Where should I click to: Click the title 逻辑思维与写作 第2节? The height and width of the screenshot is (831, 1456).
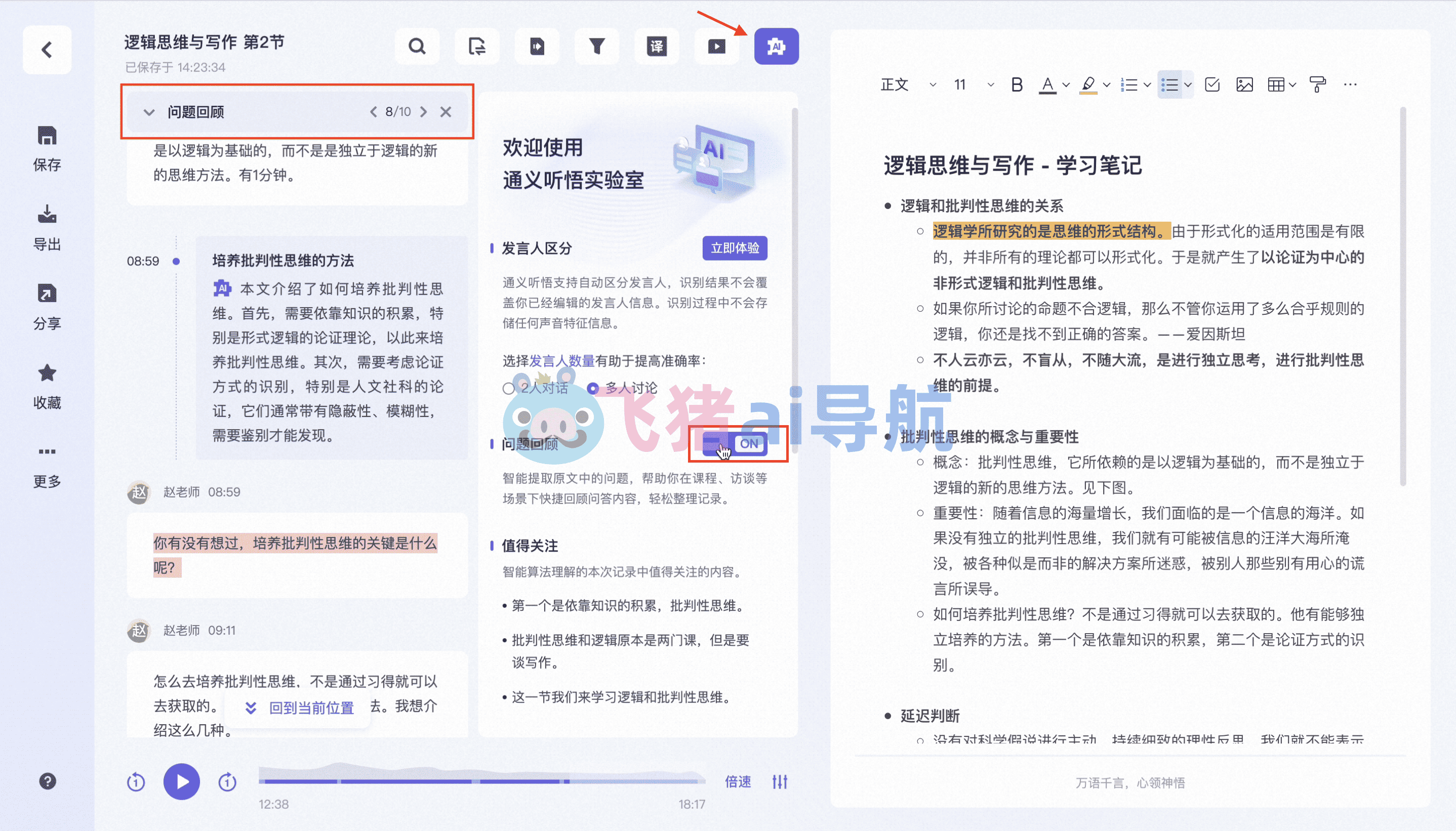(x=204, y=41)
